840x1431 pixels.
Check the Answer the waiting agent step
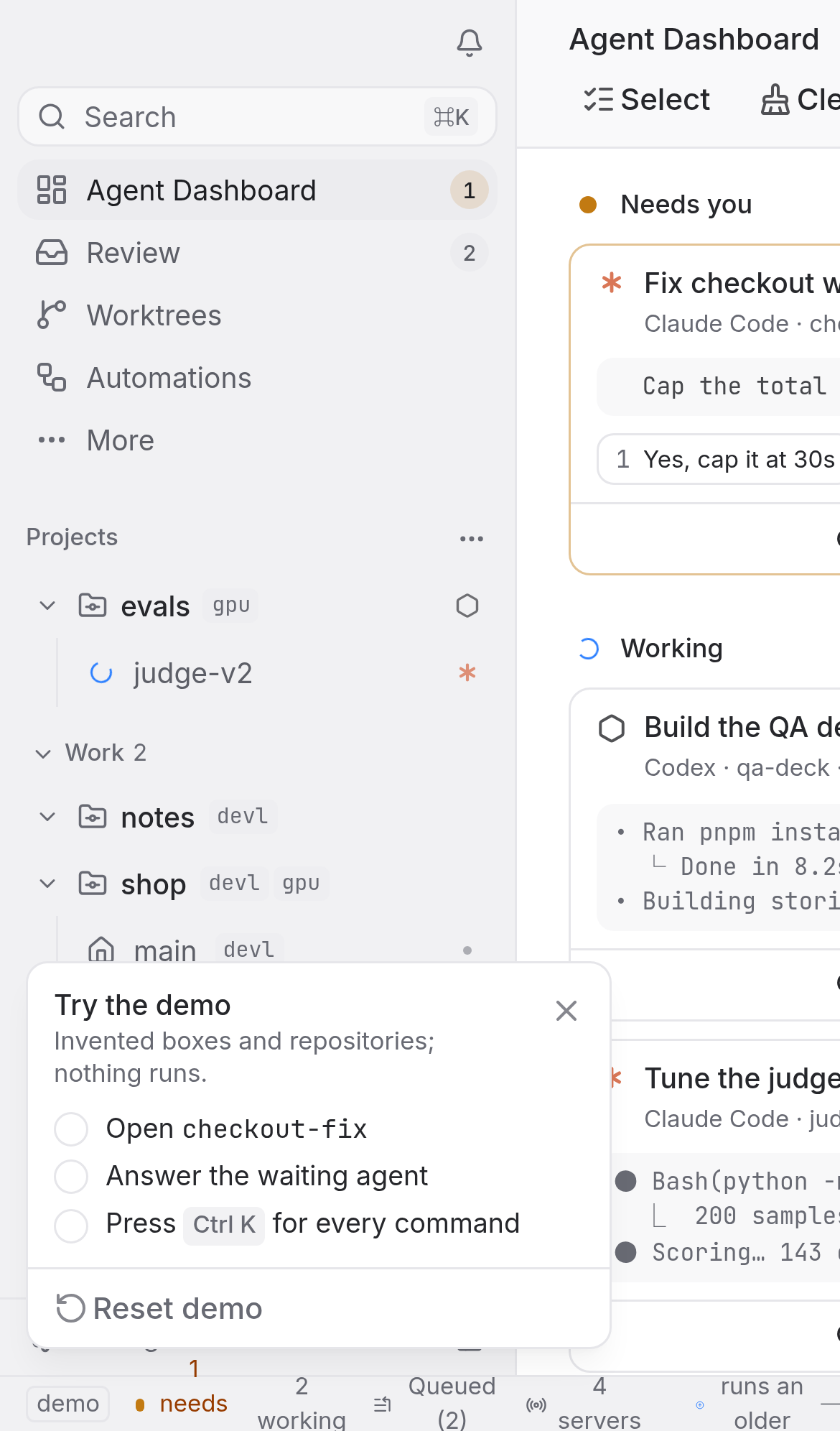(71, 1177)
